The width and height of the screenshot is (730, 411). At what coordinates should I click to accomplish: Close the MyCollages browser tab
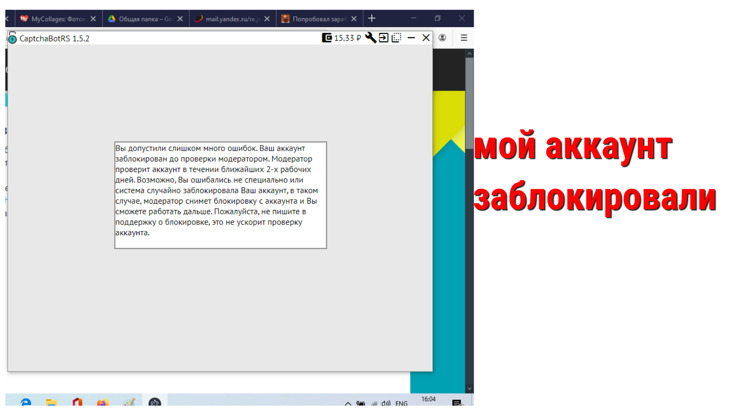93,19
